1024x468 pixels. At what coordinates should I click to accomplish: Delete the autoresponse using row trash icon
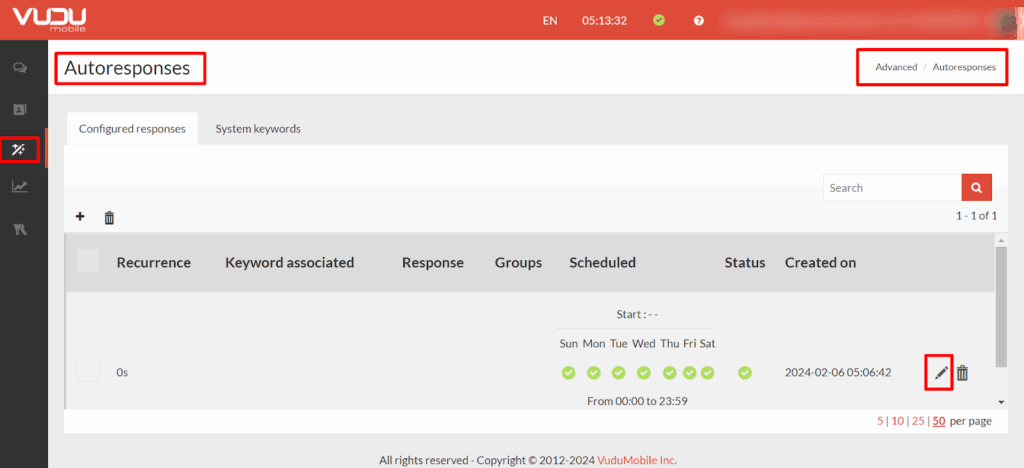[x=962, y=373]
